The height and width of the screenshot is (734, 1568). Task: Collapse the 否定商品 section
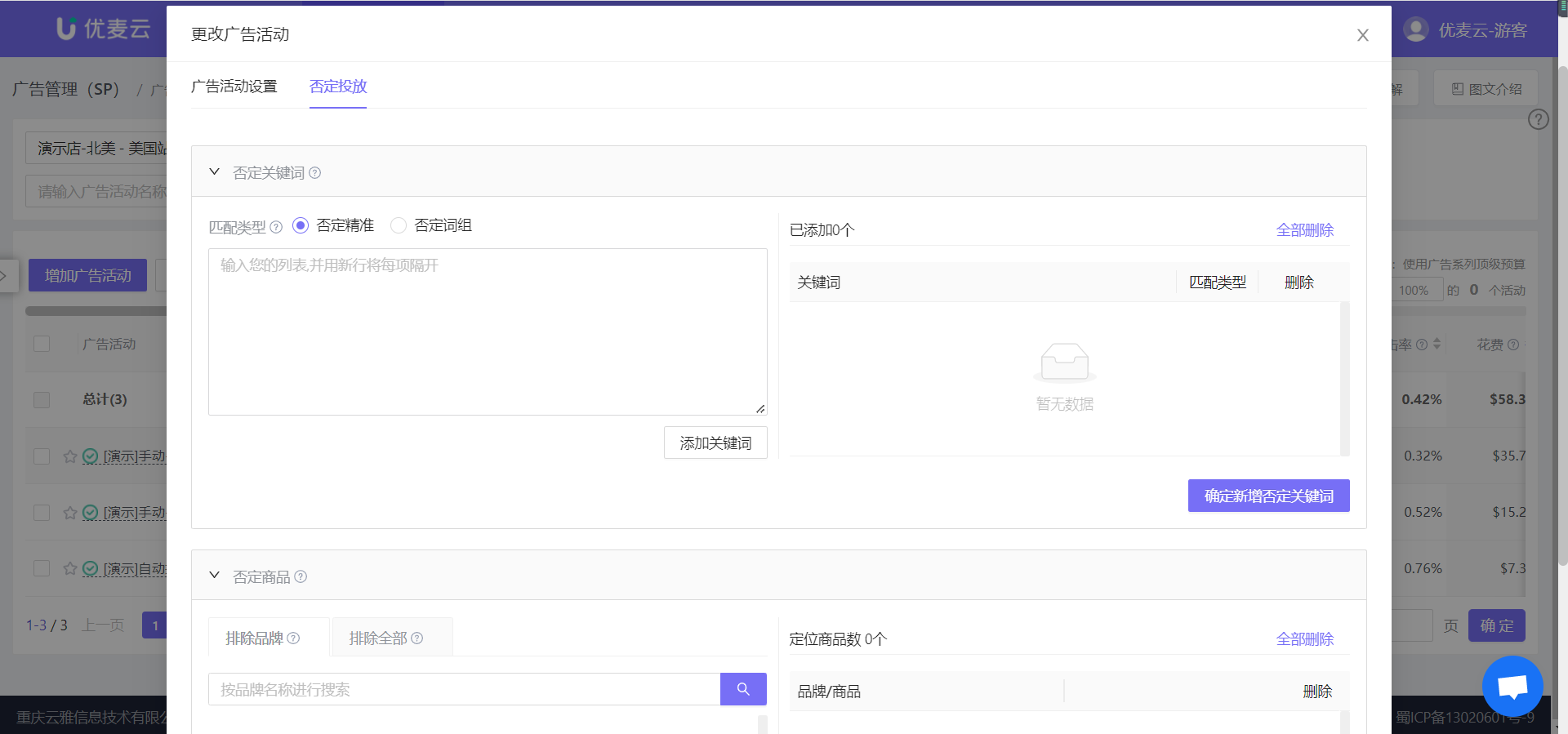pyautogui.click(x=215, y=576)
